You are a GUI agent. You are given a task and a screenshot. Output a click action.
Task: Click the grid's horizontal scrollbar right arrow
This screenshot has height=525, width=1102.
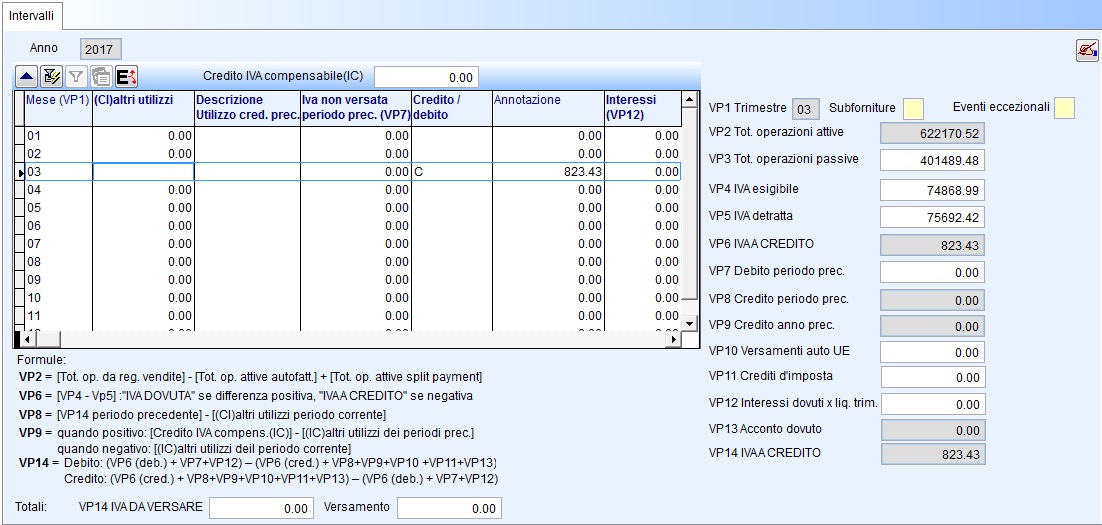point(673,339)
